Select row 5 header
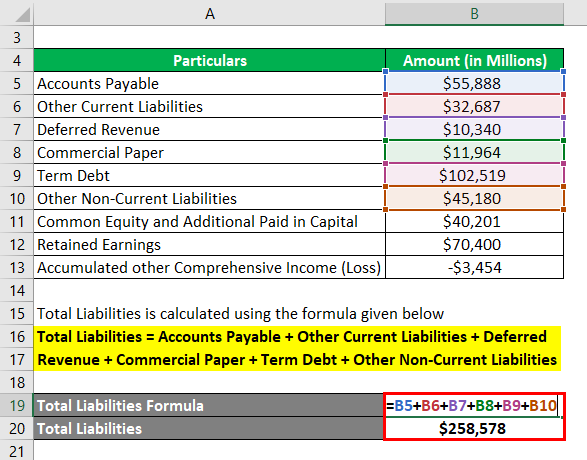The image size is (587, 460). click(x=17, y=83)
